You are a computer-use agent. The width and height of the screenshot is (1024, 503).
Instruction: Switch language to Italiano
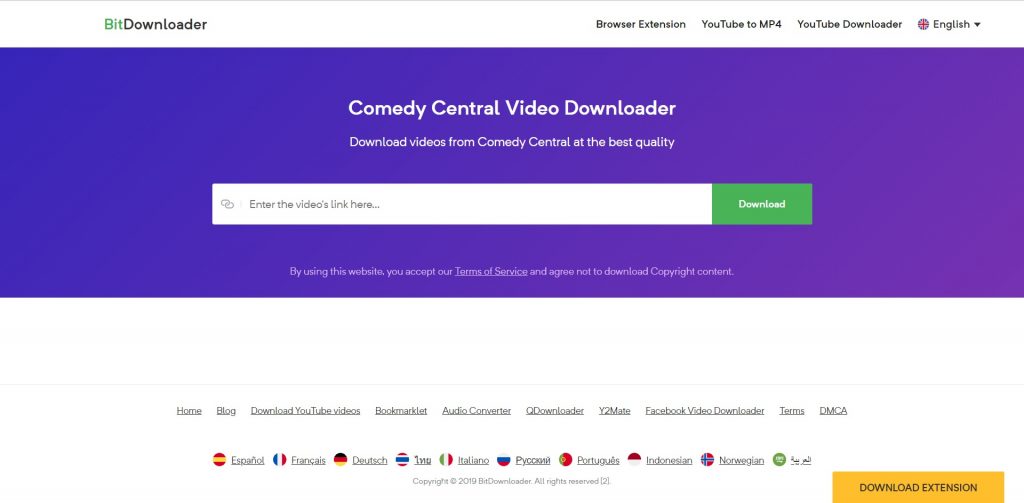(473, 461)
